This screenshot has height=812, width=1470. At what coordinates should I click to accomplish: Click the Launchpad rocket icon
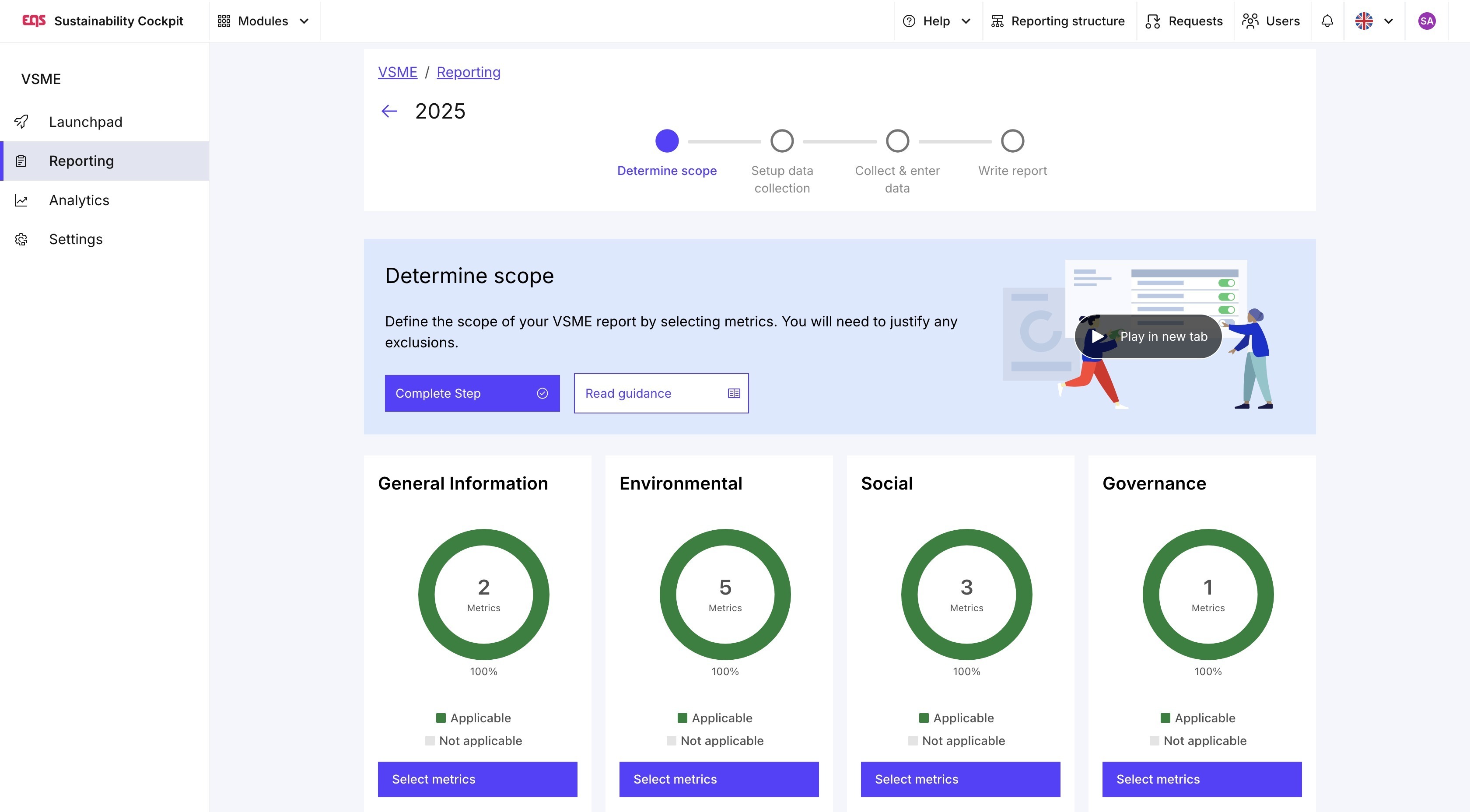21,122
